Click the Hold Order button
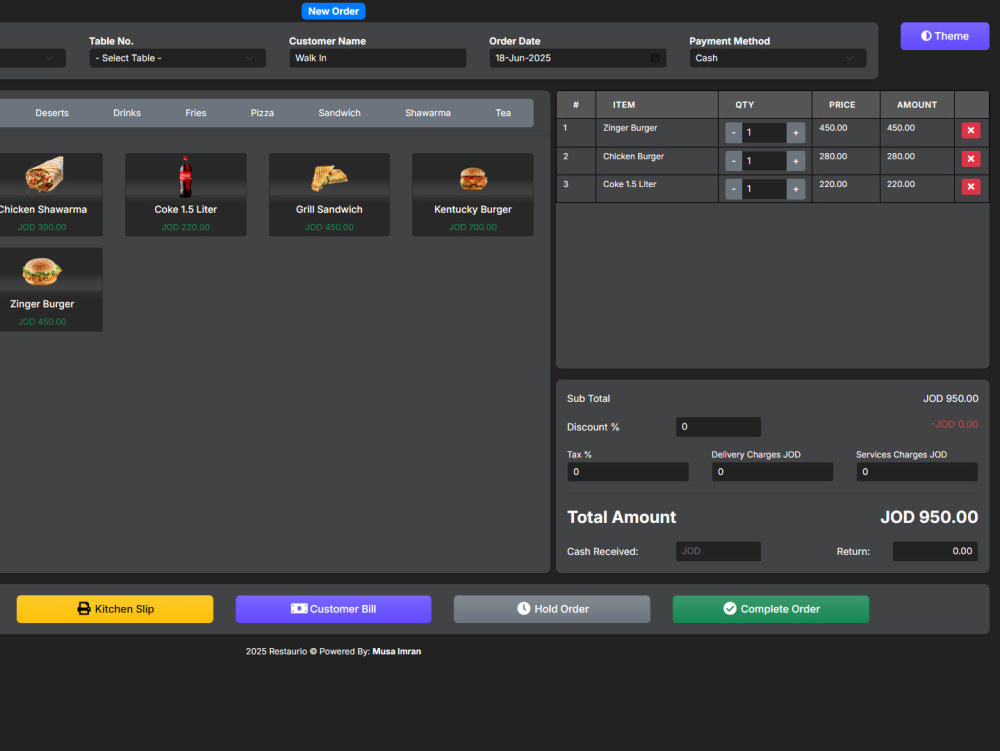 coord(552,609)
